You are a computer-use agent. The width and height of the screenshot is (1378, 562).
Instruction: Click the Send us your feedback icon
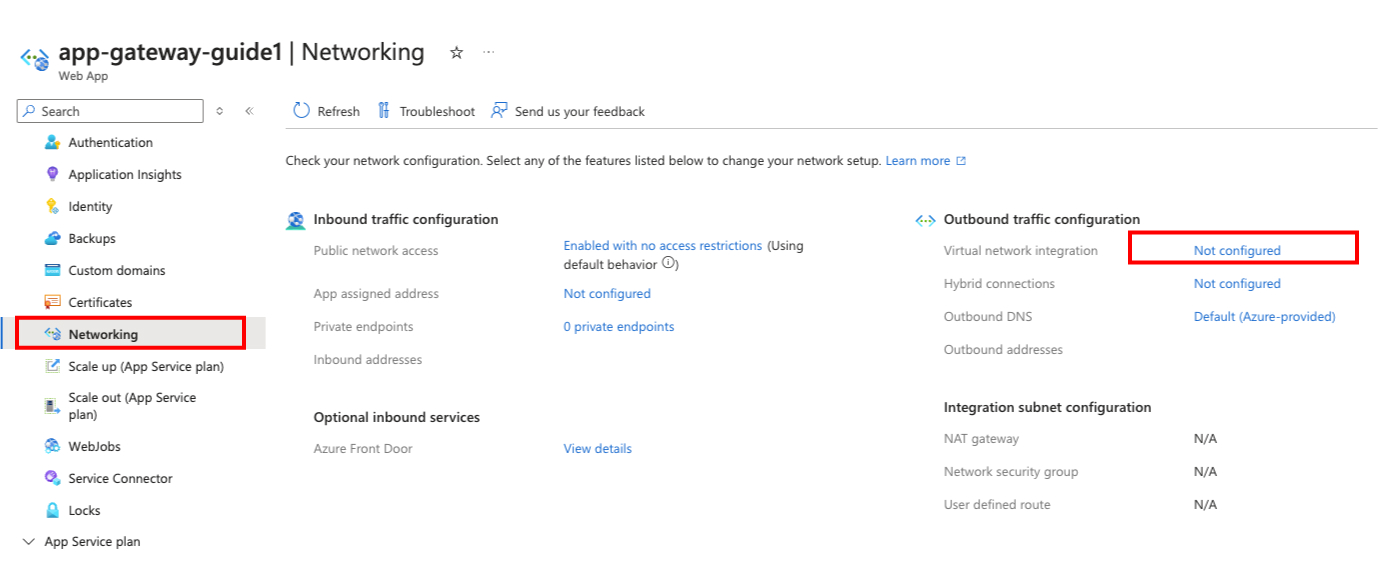(499, 111)
